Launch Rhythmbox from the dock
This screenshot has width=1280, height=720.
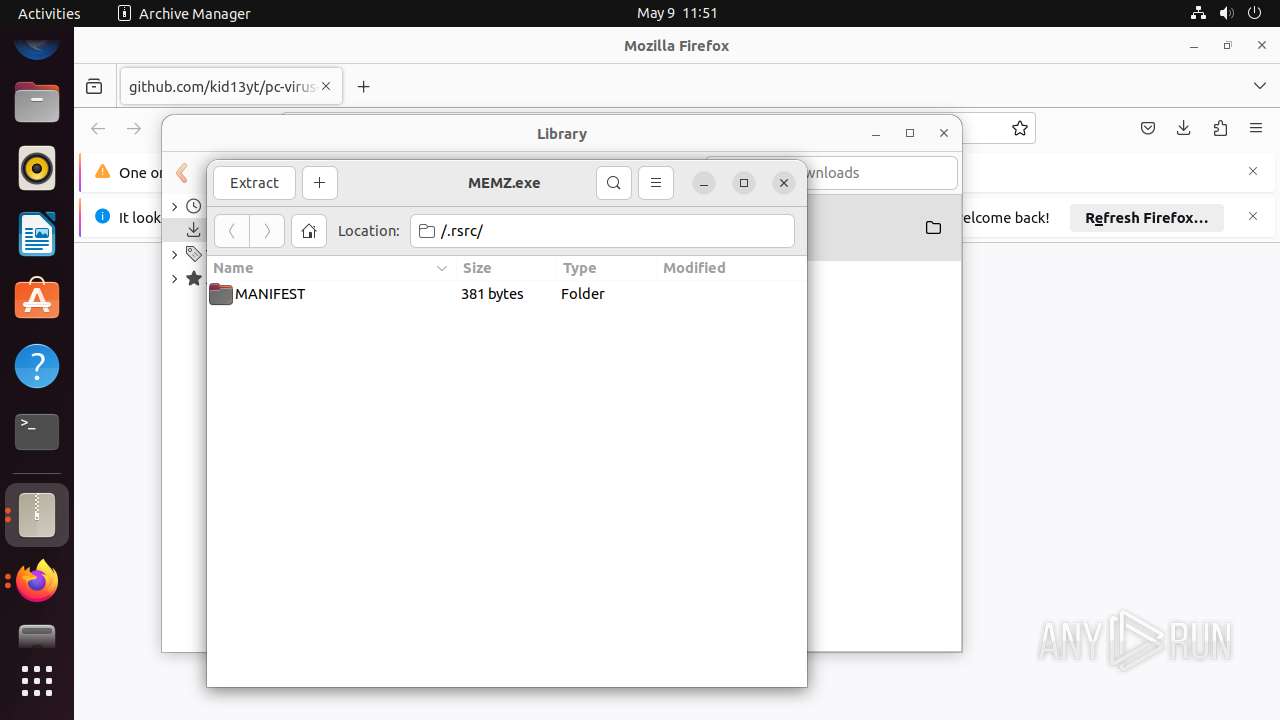tap(37, 168)
